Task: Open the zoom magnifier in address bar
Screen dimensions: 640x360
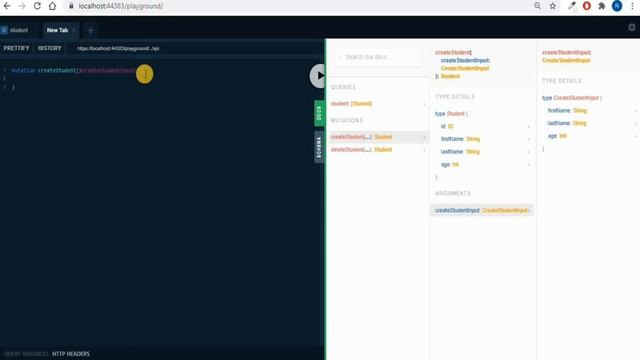Action: 537,6
